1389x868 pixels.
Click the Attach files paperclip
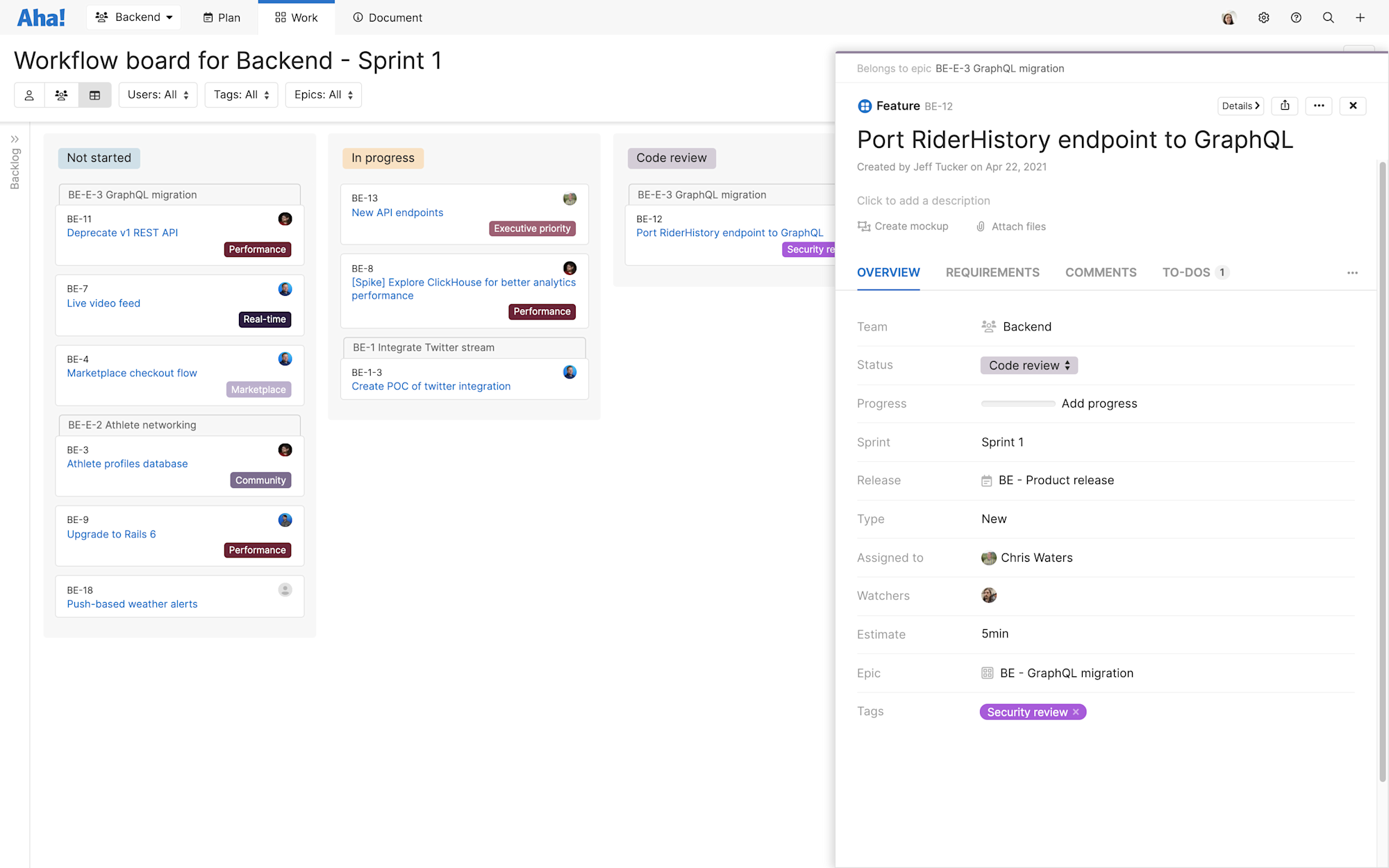(x=981, y=226)
